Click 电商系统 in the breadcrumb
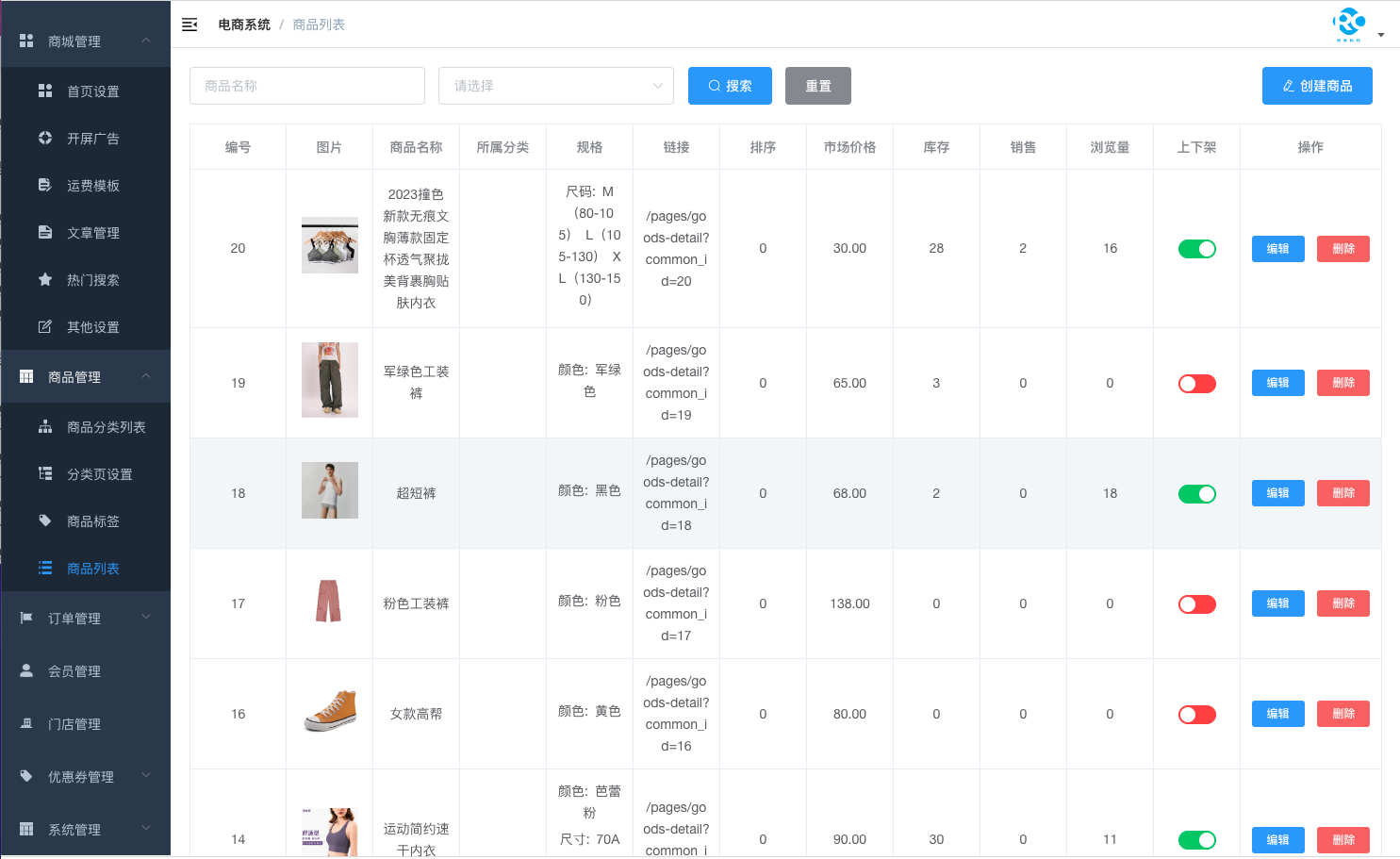Screen dimensions: 1400x859 coord(243,25)
